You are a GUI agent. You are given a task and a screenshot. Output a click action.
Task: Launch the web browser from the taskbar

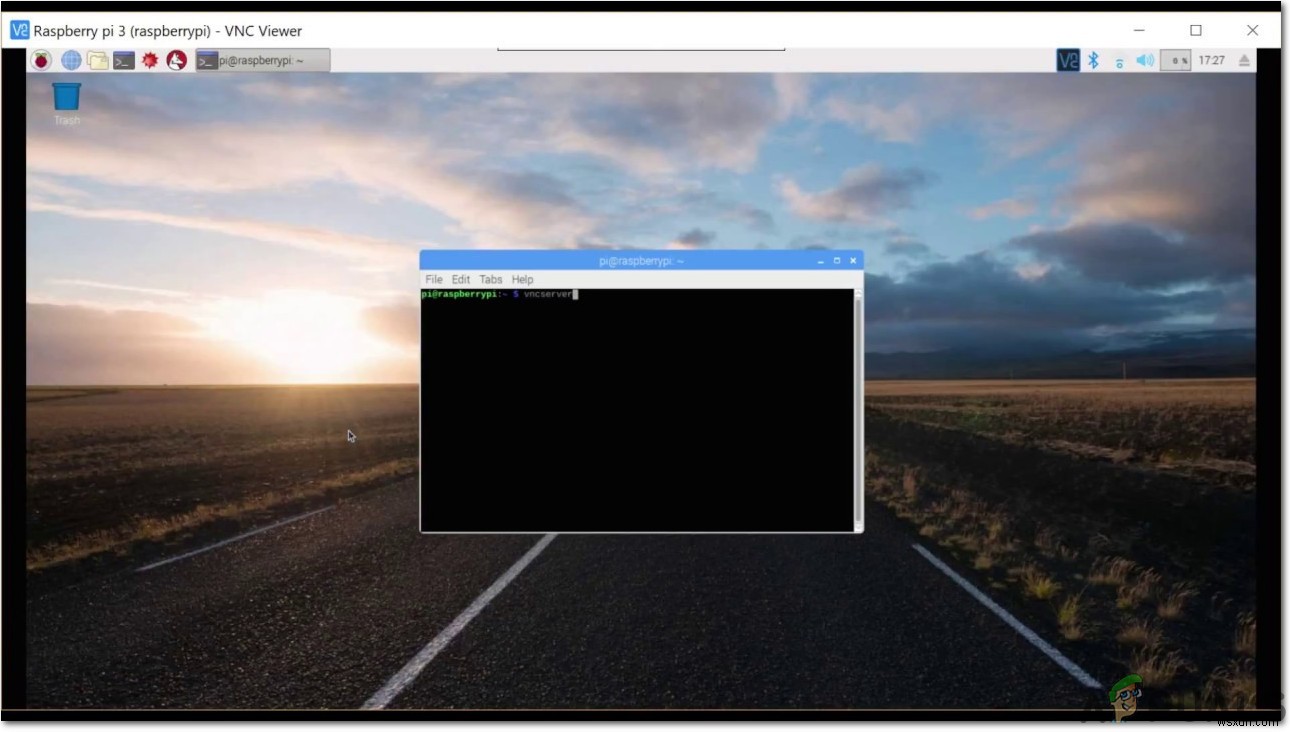[x=69, y=60]
